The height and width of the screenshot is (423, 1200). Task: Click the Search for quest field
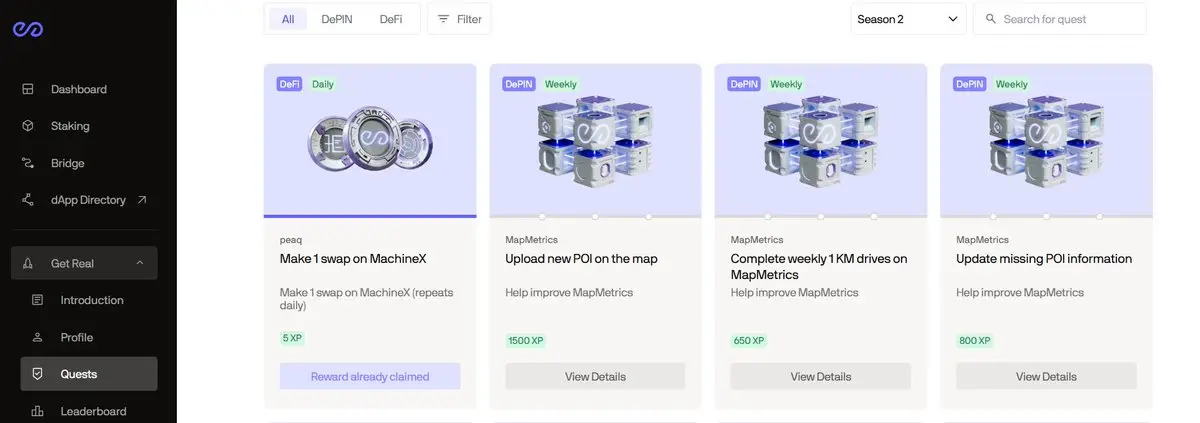pyautogui.click(x=1060, y=19)
